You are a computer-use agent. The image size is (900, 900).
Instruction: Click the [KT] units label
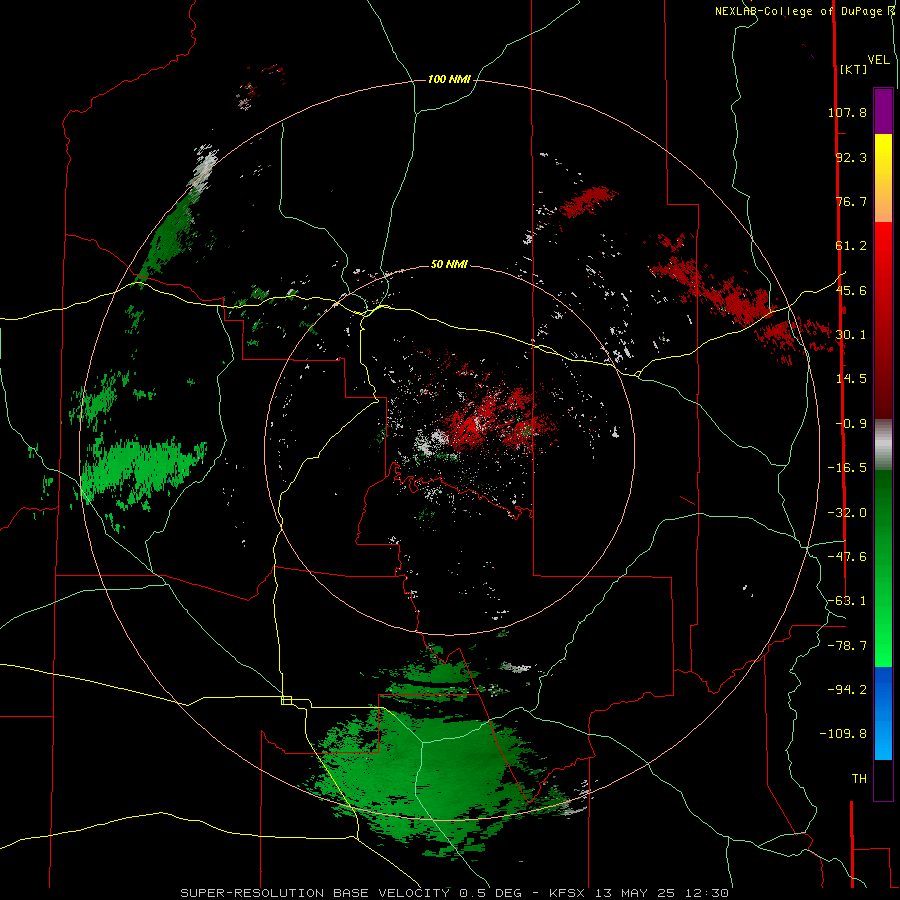click(x=854, y=69)
